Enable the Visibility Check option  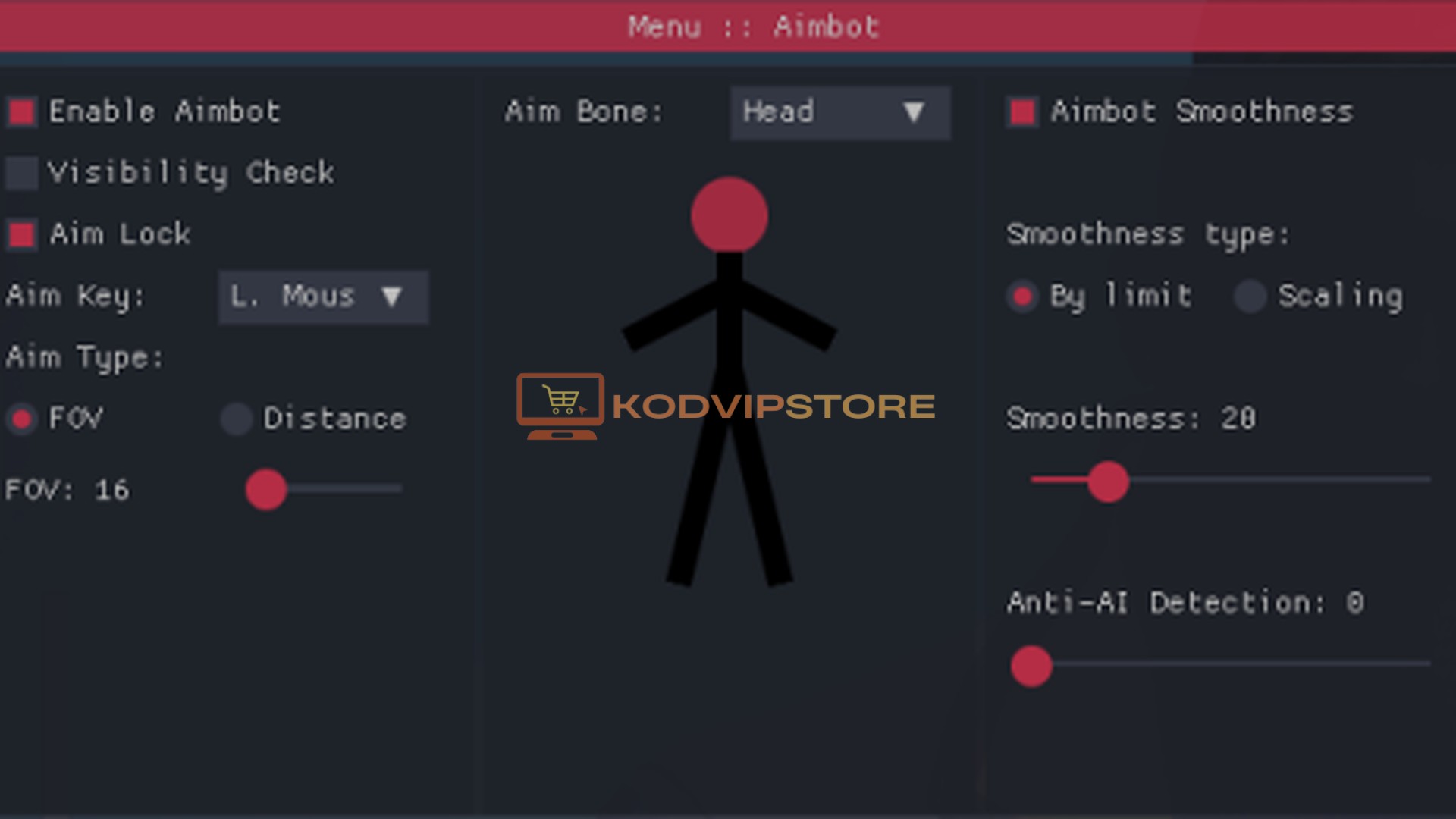(22, 173)
